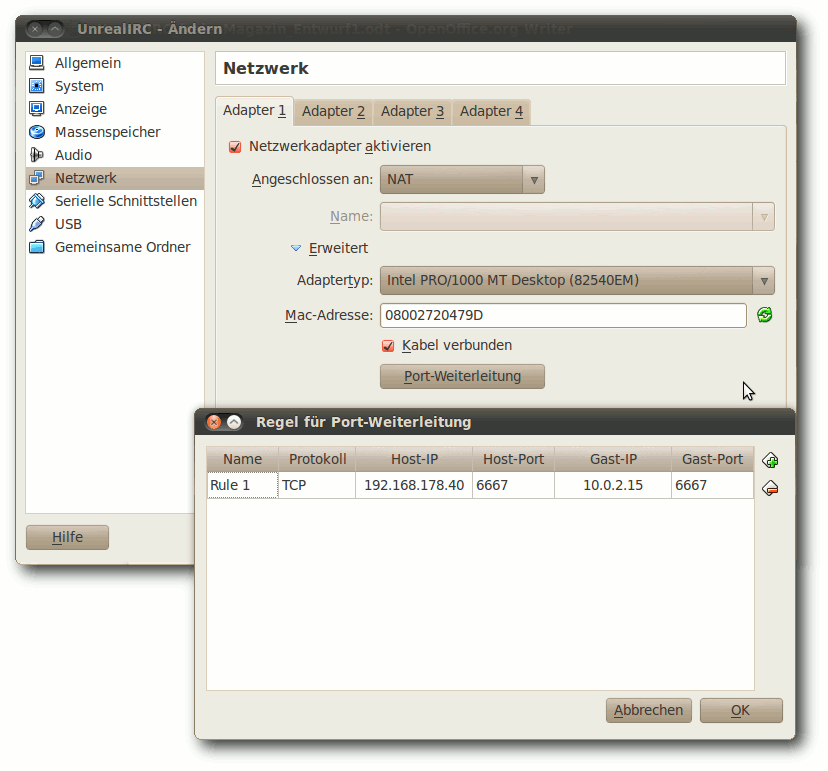
Task: Click the Port-Weiterleitung button
Action: (x=462, y=376)
